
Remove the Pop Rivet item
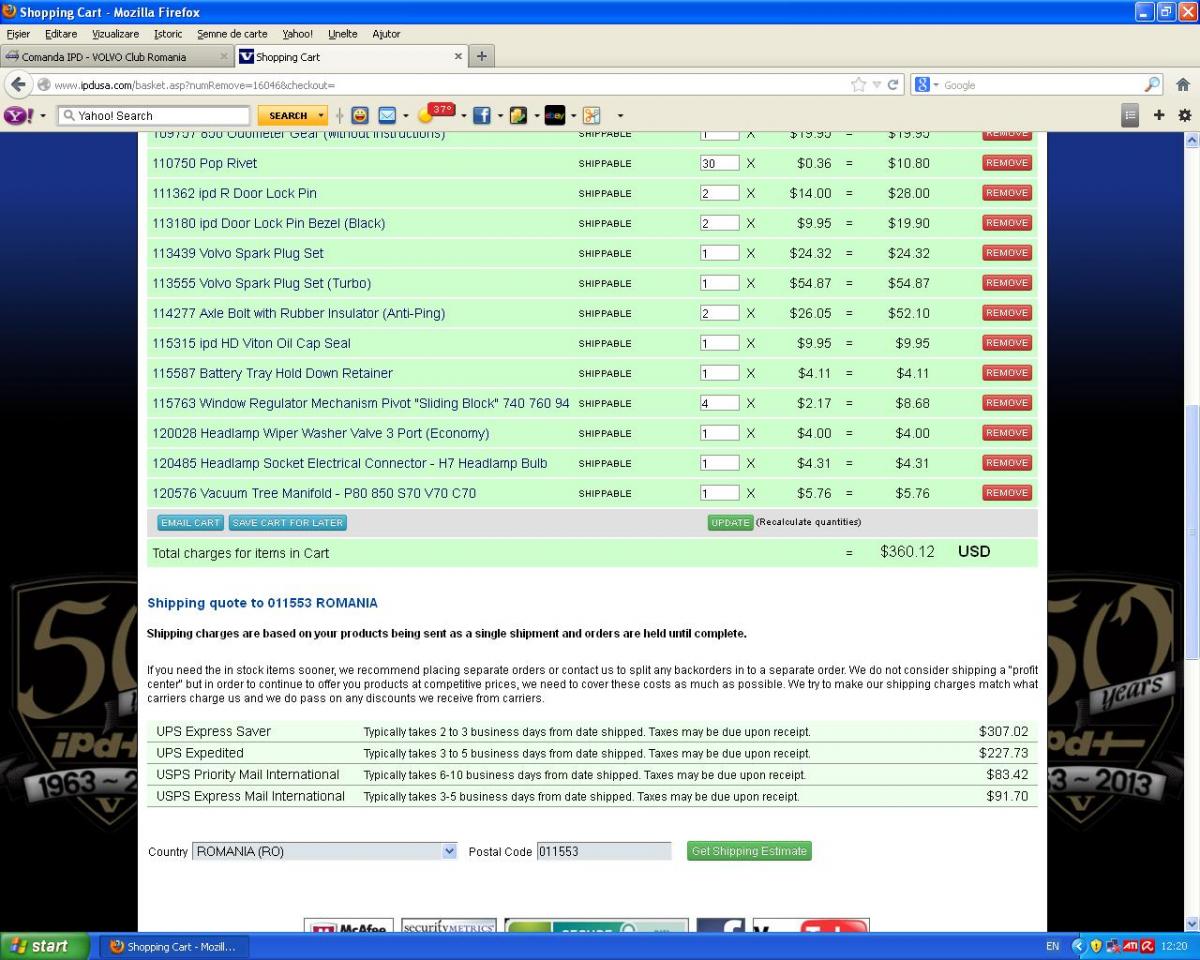[x=1007, y=163]
